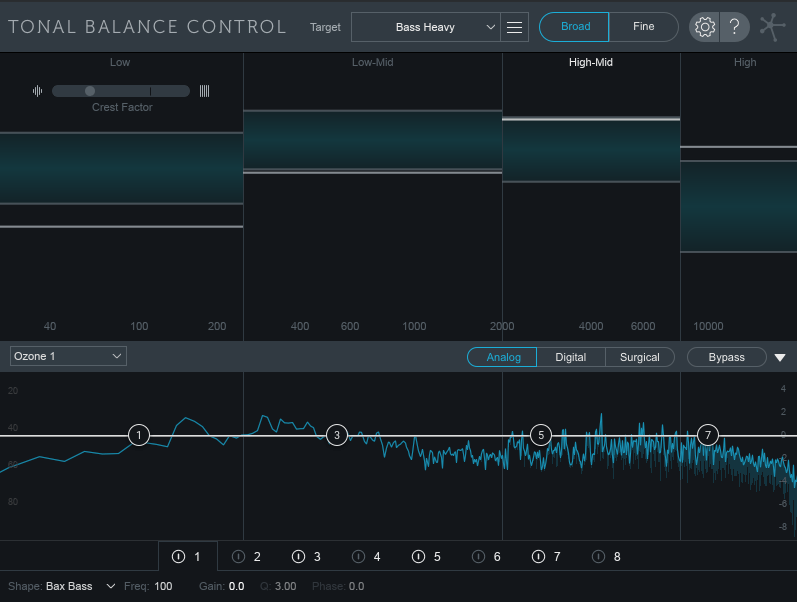Open the settings gear icon

[x=704, y=27]
